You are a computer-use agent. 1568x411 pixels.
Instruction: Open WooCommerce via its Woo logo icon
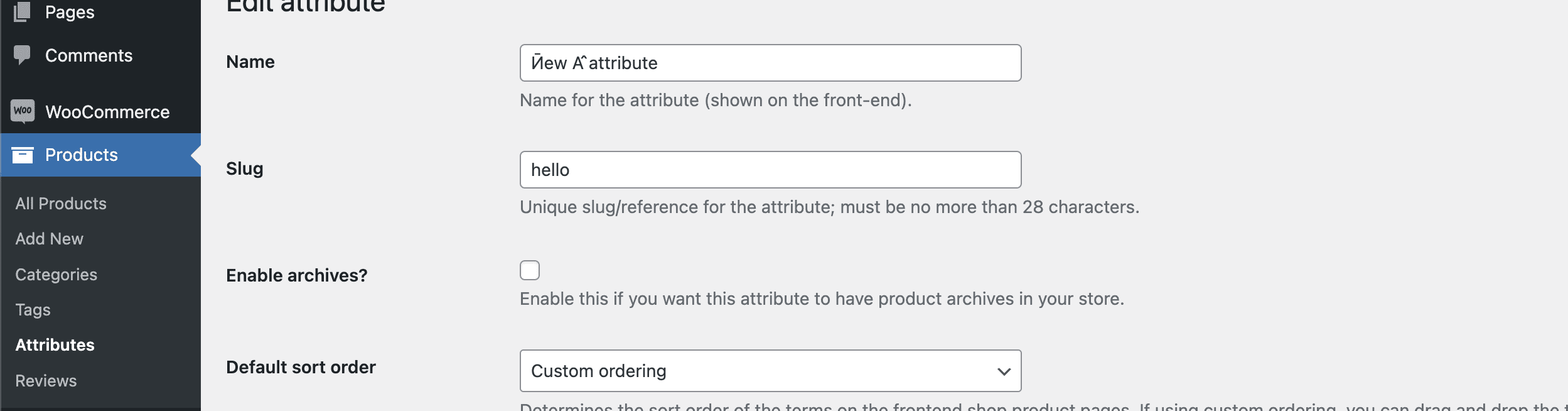(x=23, y=111)
